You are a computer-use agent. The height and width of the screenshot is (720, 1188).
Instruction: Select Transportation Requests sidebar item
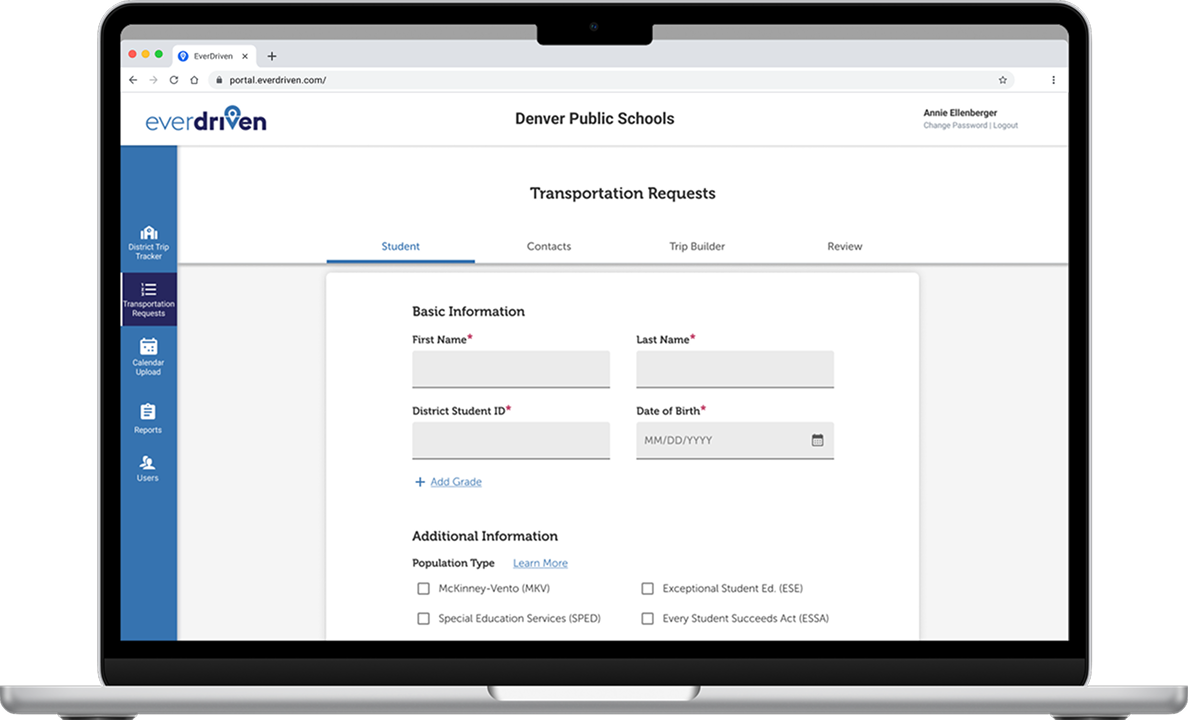pos(148,299)
